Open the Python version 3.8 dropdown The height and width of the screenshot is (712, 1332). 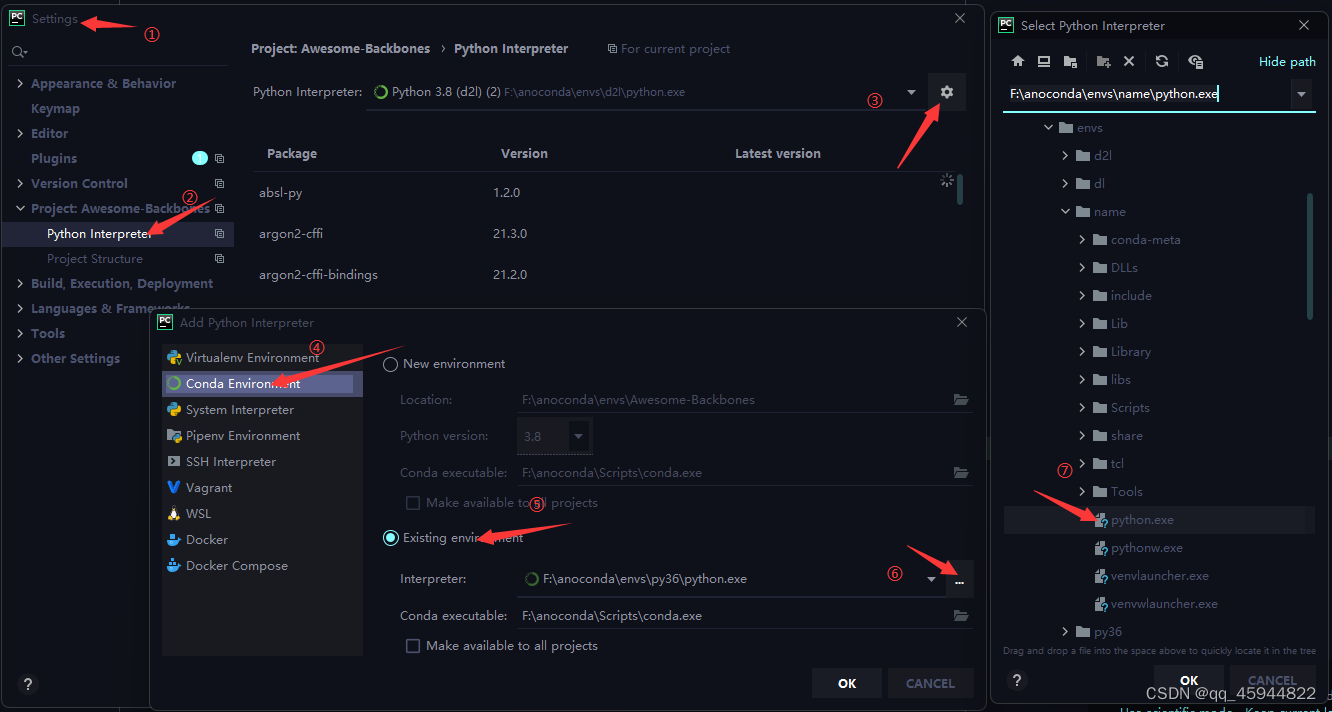point(579,436)
